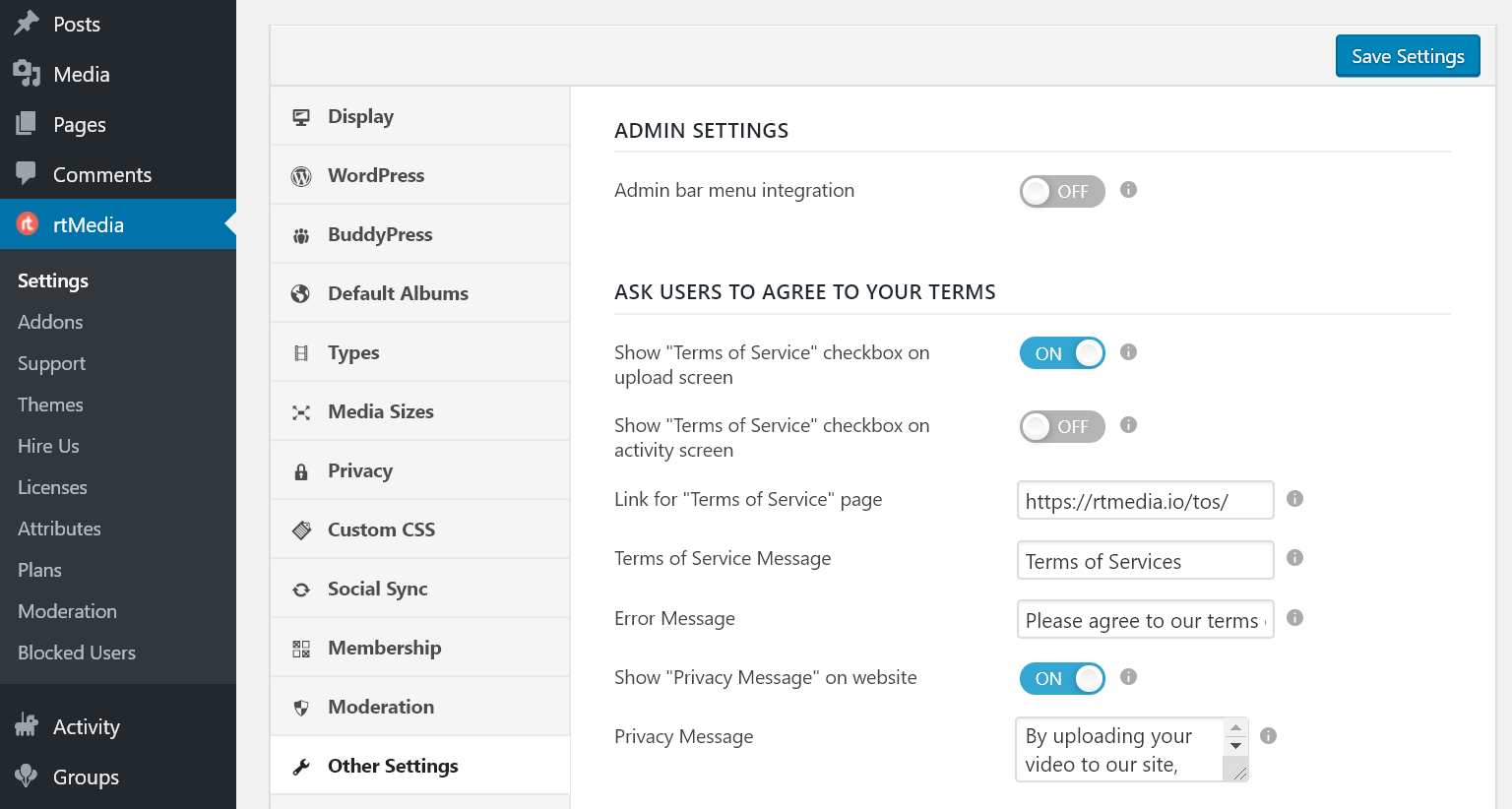This screenshot has height=809, width=1512.
Task: Click up arrow on Privacy Message textarea
Action: point(1236,729)
